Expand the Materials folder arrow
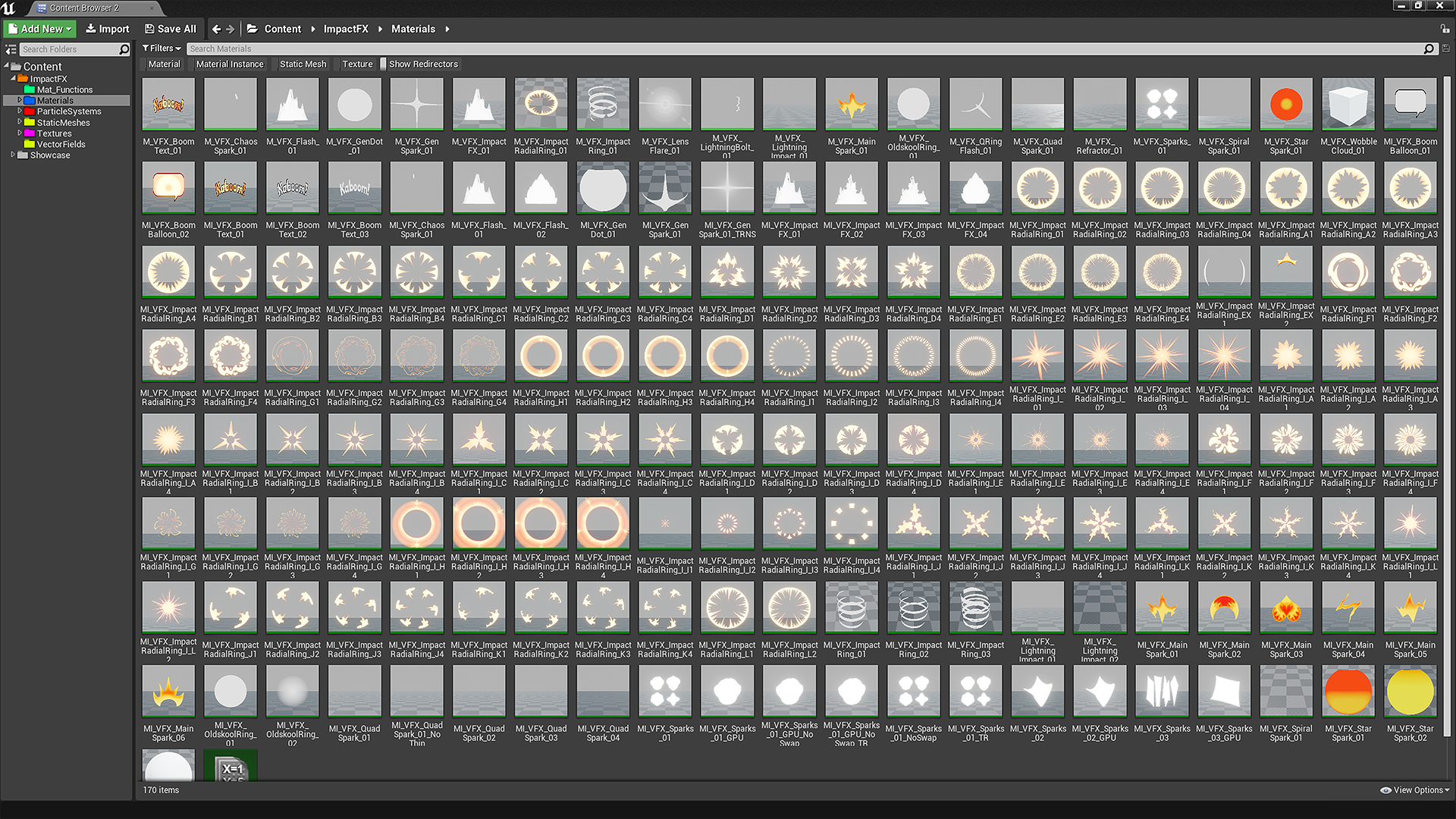 (x=20, y=100)
